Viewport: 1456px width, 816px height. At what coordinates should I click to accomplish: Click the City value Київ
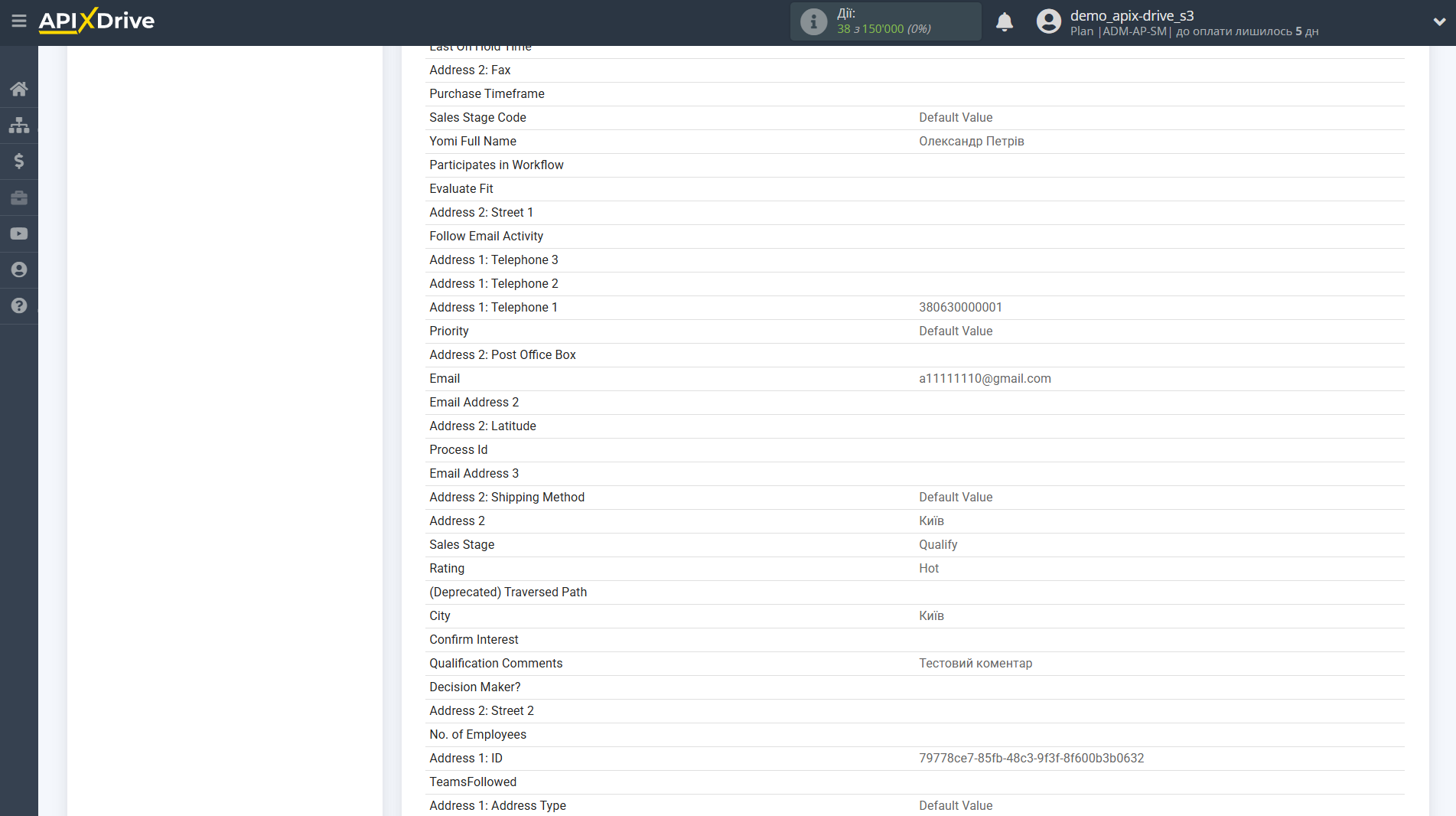tap(931, 615)
